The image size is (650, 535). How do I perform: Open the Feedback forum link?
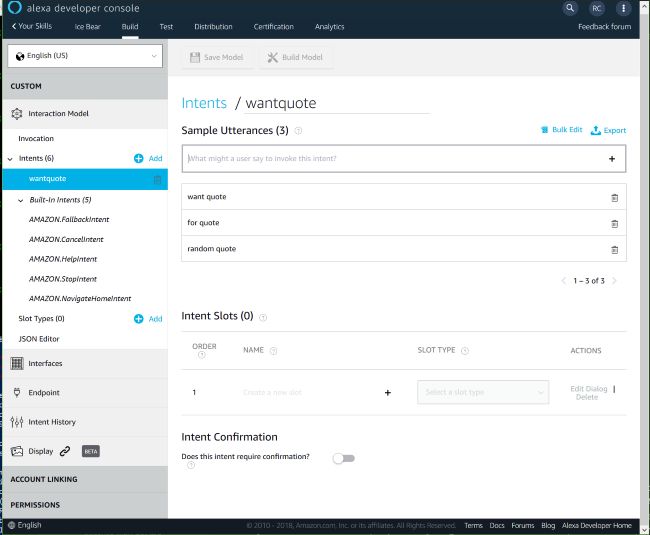(604, 27)
